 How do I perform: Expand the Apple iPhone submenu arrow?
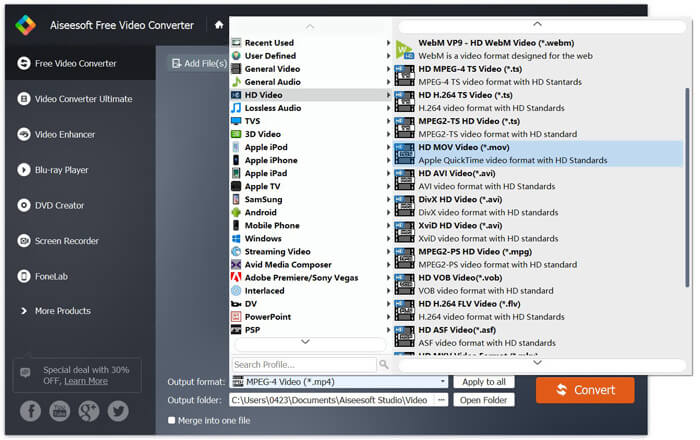coord(388,160)
